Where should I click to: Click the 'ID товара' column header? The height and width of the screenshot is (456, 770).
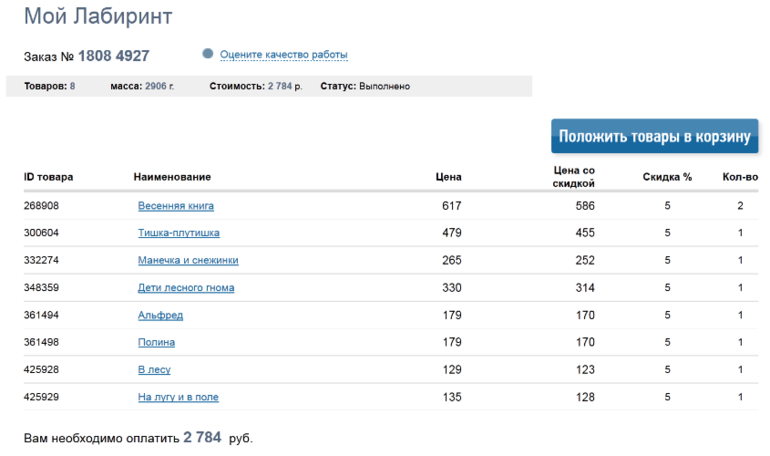[x=48, y=177]
